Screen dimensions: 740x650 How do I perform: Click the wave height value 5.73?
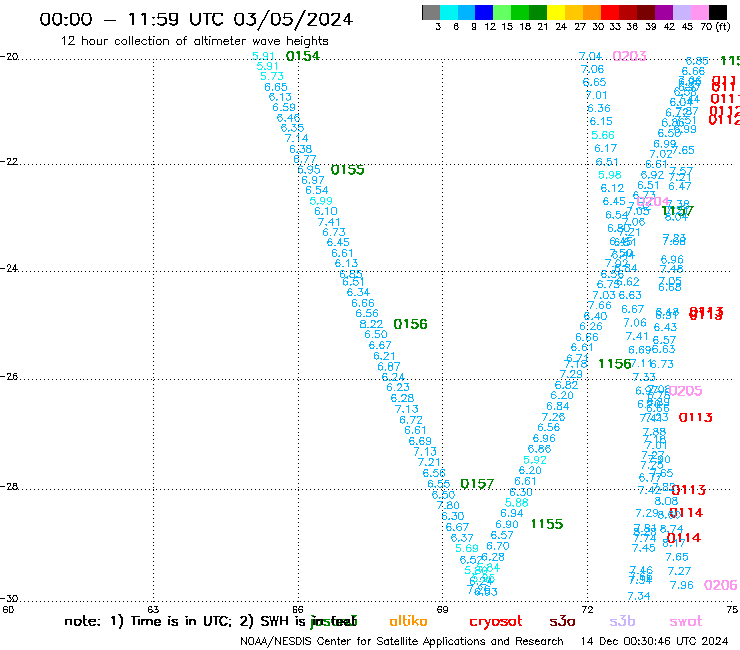[272, 76]
